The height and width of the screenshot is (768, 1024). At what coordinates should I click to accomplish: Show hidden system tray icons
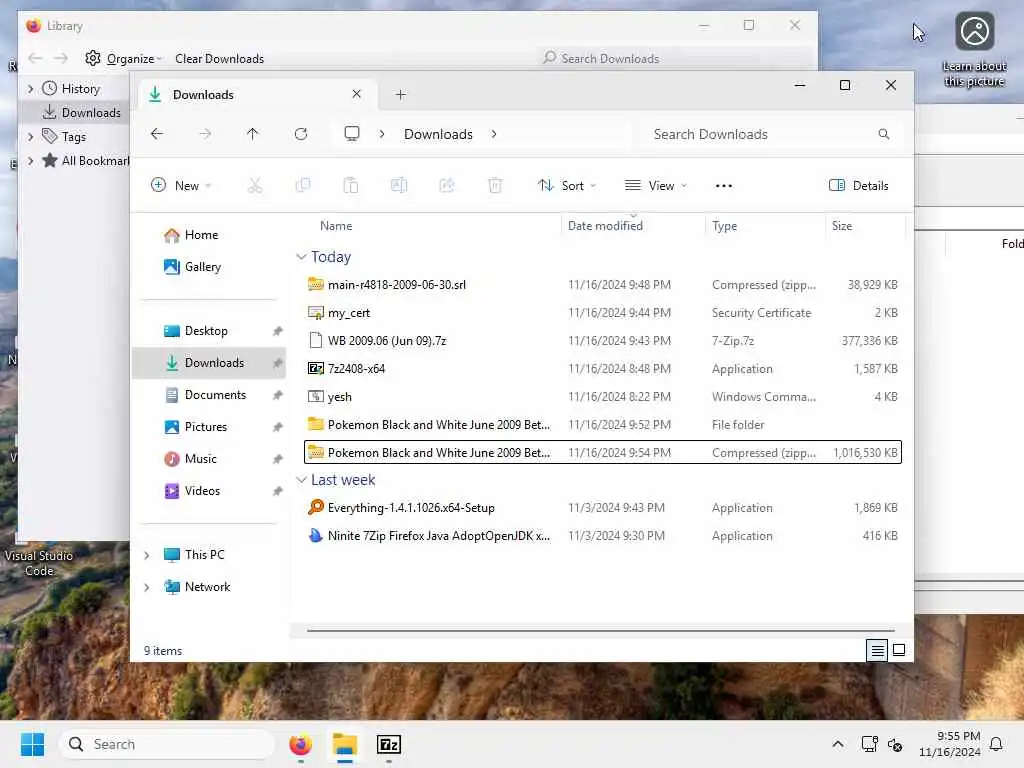pyautogui.click(x=837, y=744)
